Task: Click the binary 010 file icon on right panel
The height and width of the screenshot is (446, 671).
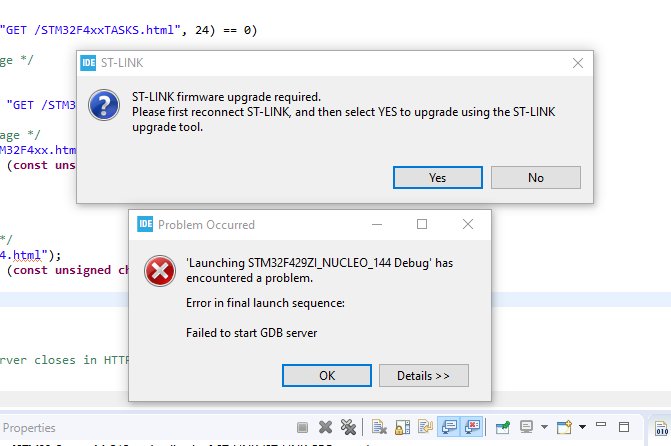Action: 662,428
